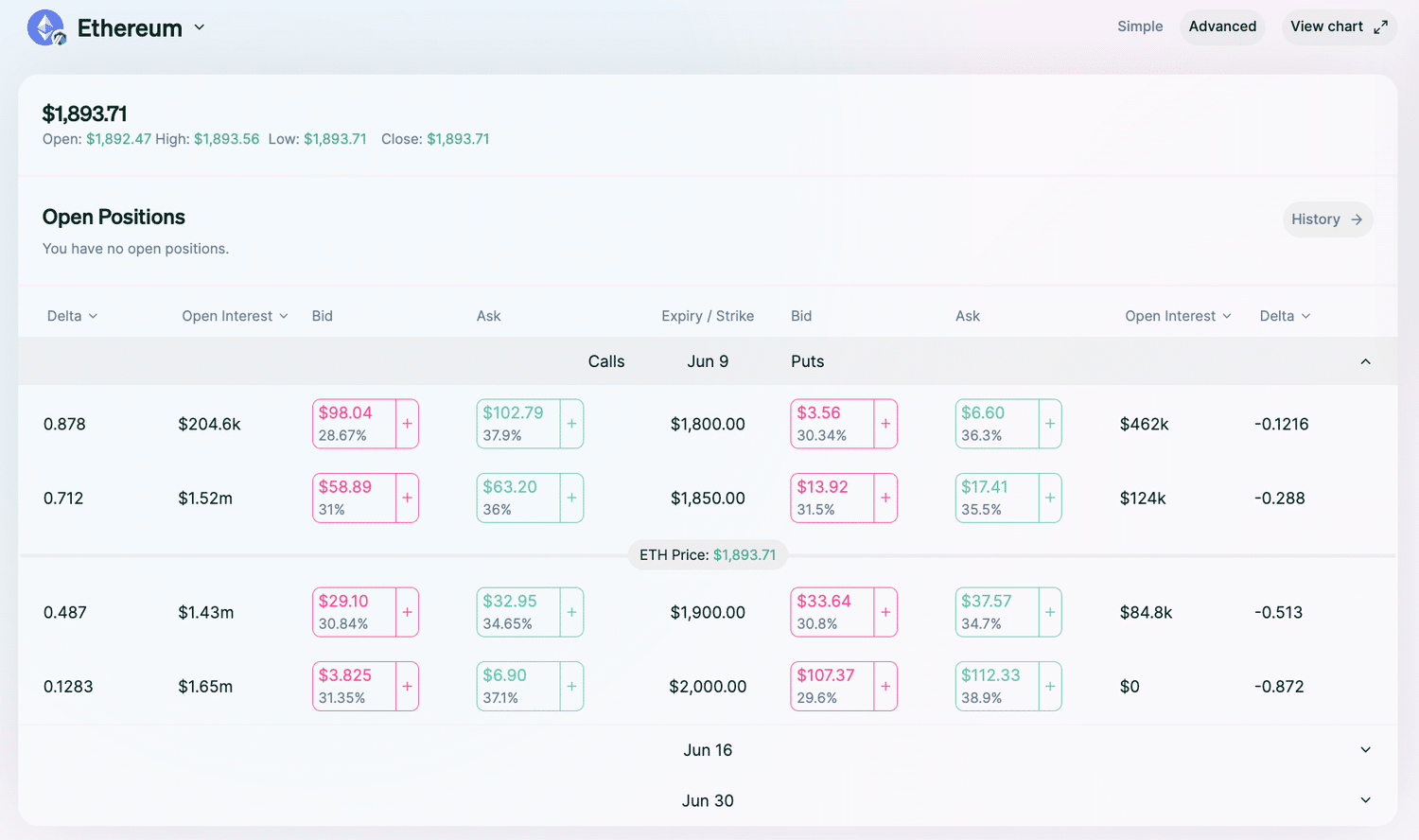This screenshot has width=1419, height=840.
Task: Open the History page
Action: pos(1327,219)
